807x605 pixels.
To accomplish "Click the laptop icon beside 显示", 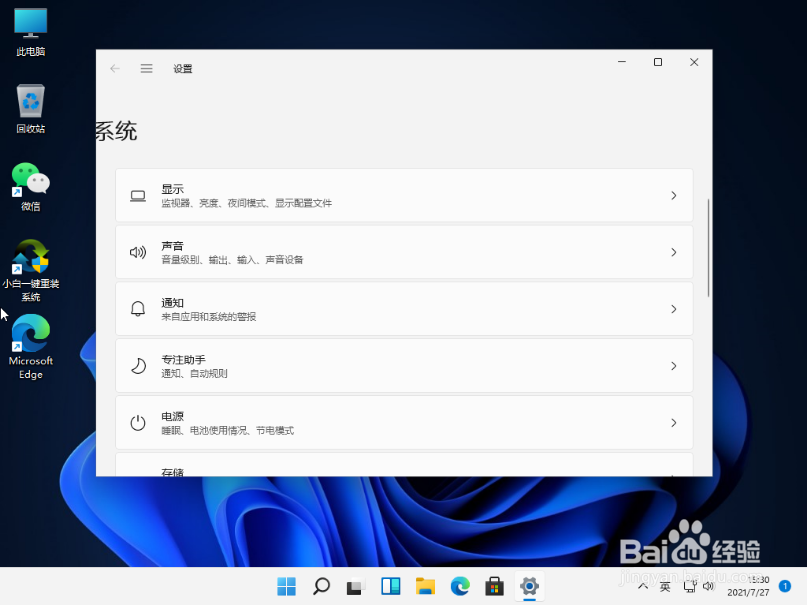I will [x=138, y=196].
